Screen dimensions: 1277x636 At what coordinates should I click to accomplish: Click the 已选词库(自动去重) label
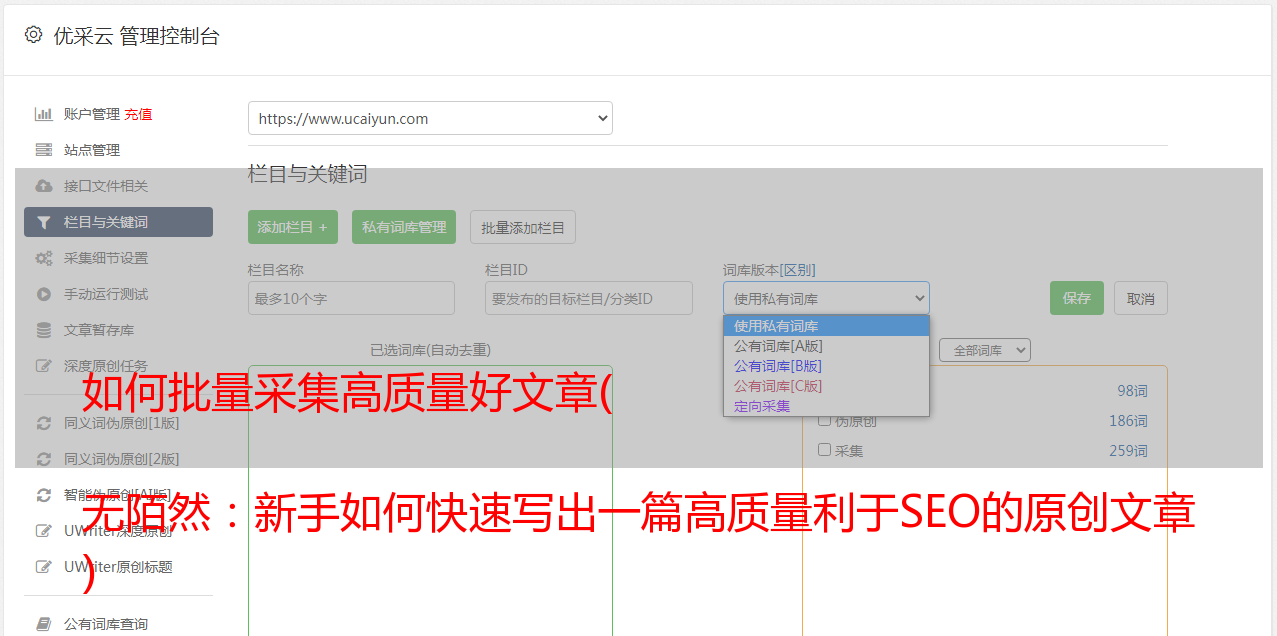pos(430,350)
